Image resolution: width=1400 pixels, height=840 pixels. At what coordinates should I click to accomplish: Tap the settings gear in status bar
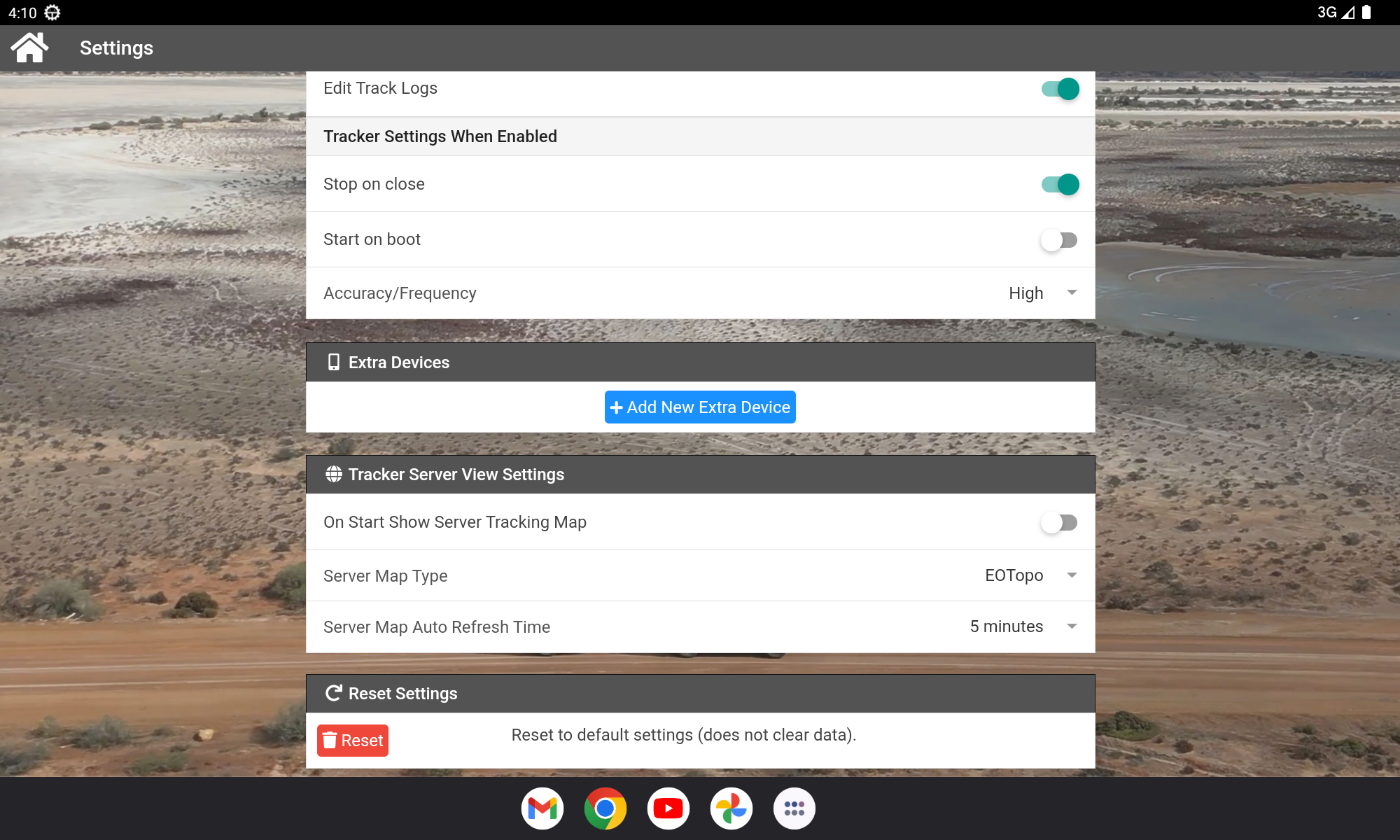click(x=52, y=13)
